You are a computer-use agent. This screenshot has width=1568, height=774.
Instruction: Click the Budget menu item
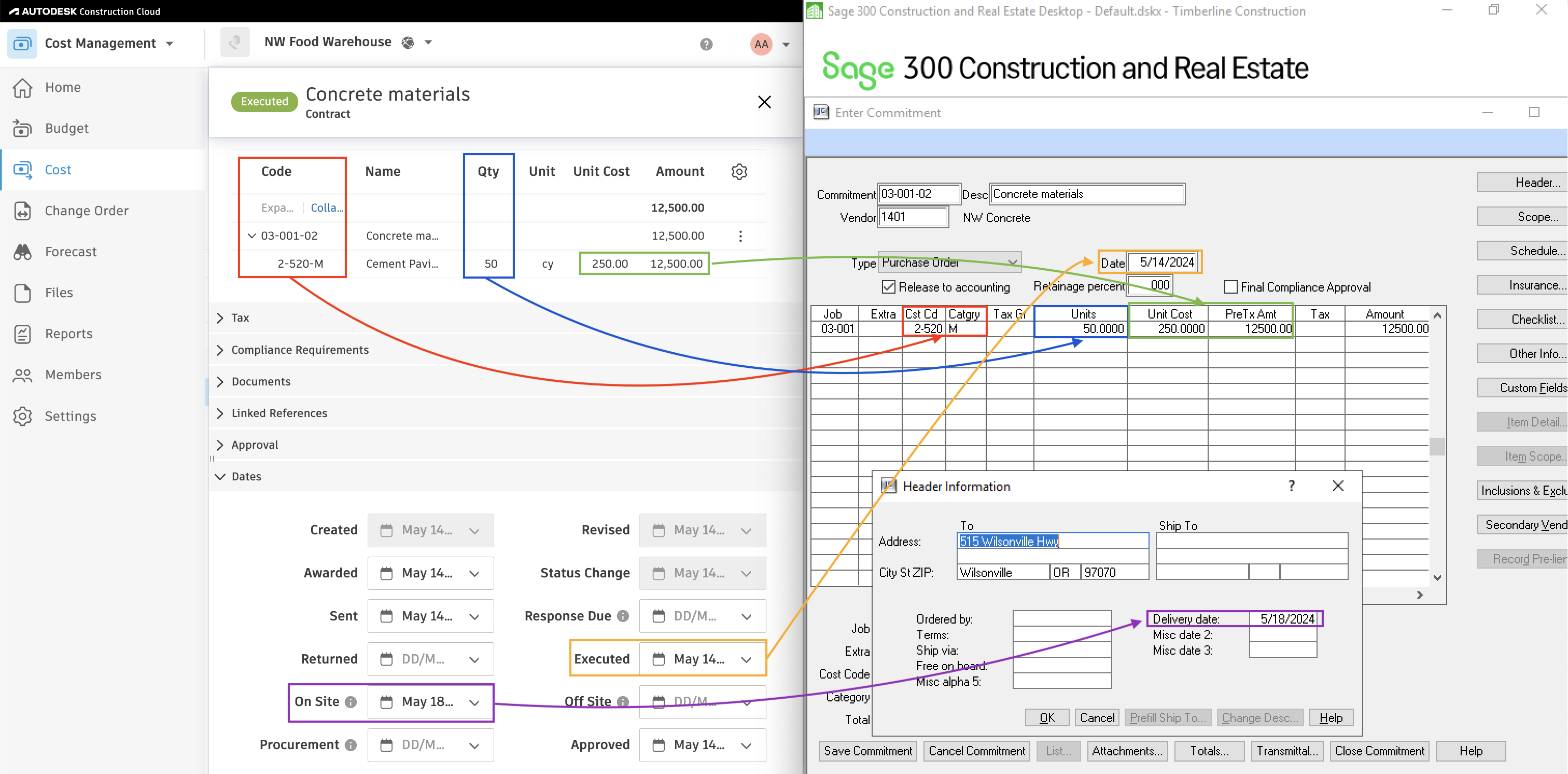[66, 128]
